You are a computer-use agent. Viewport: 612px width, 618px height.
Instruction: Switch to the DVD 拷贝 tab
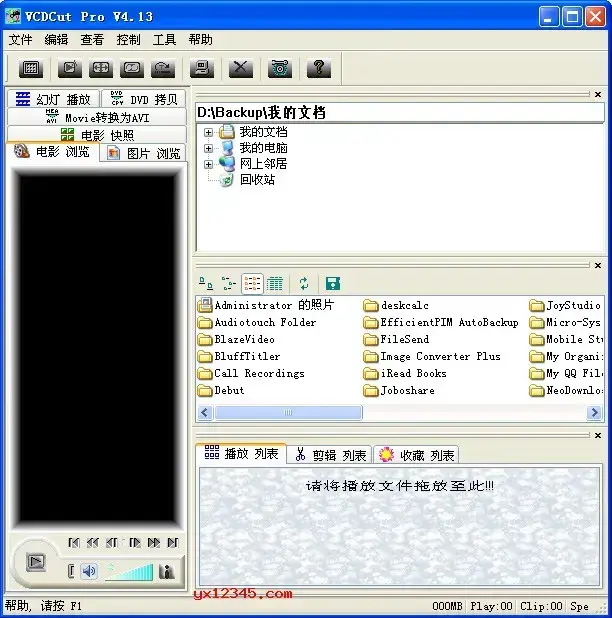coord(144,99)
